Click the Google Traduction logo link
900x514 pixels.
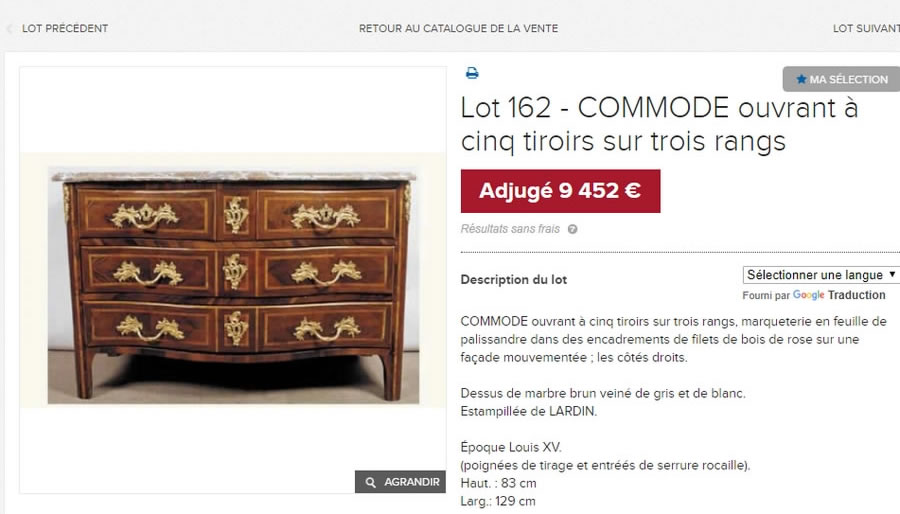(x=839, y=295)
